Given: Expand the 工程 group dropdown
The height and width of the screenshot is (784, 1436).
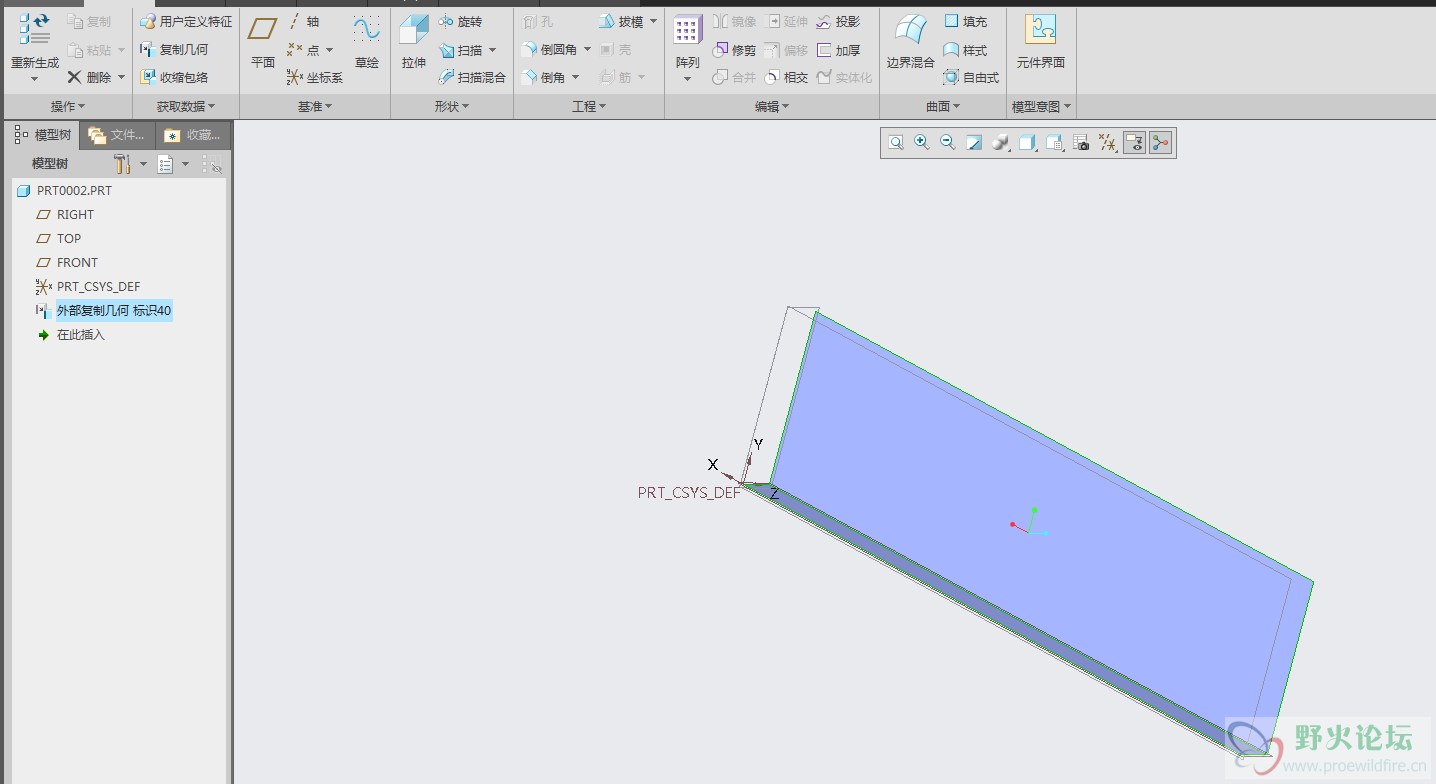Looking at the screenshot, I should [x=589, y=106].
